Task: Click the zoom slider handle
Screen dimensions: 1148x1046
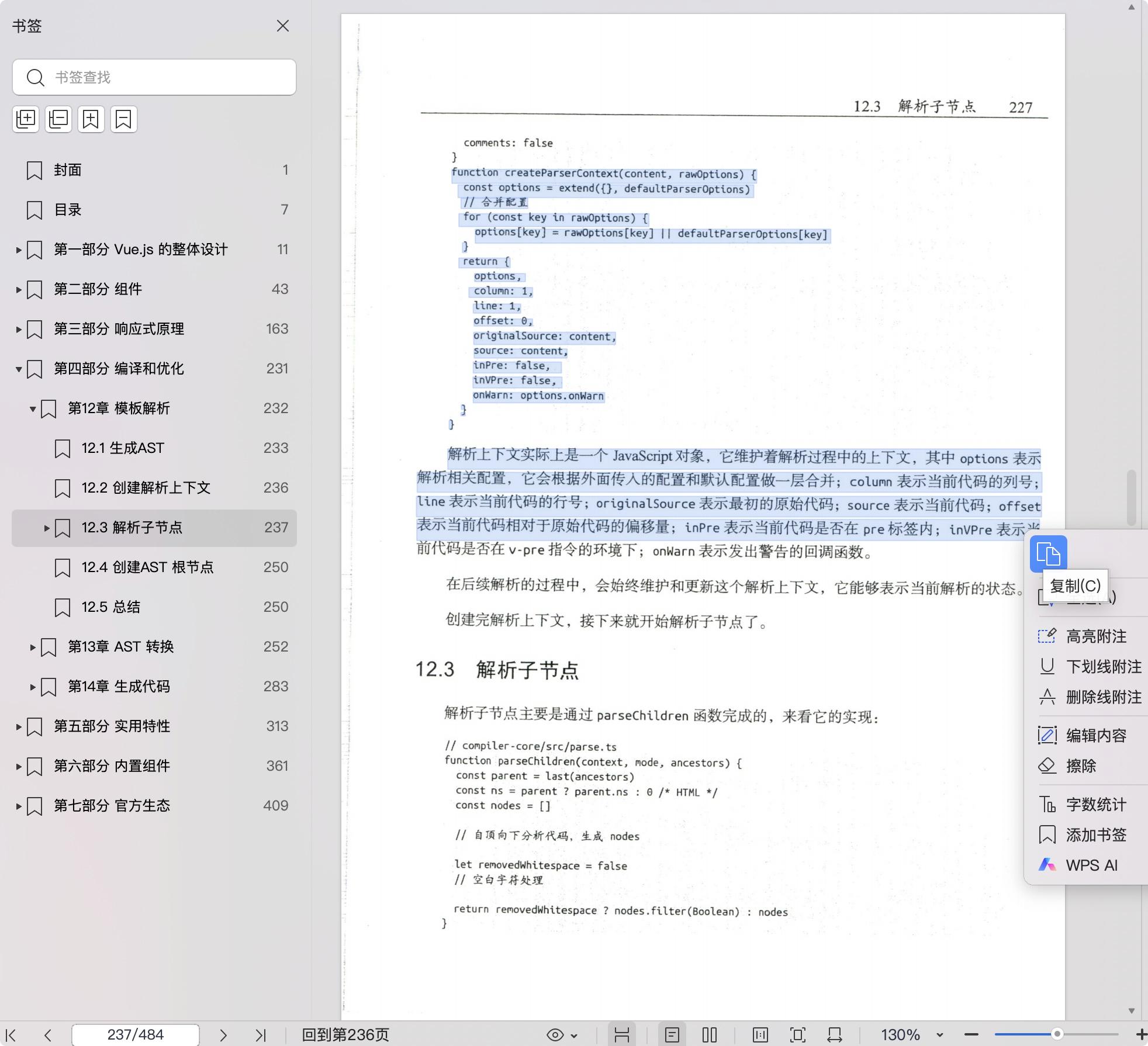Action: click(x=1057, y=1034)
